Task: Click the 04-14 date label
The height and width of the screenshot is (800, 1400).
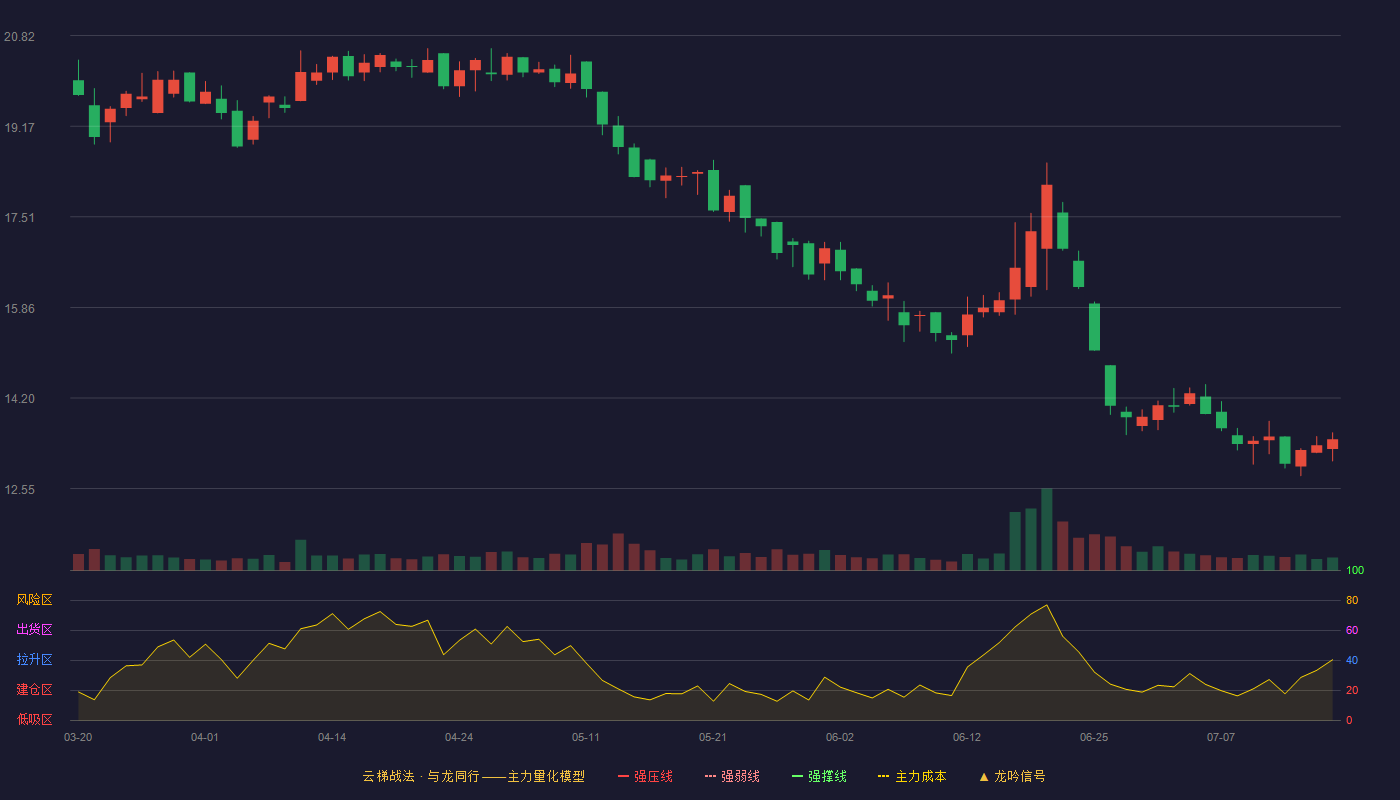Action: tap(332, 737)
